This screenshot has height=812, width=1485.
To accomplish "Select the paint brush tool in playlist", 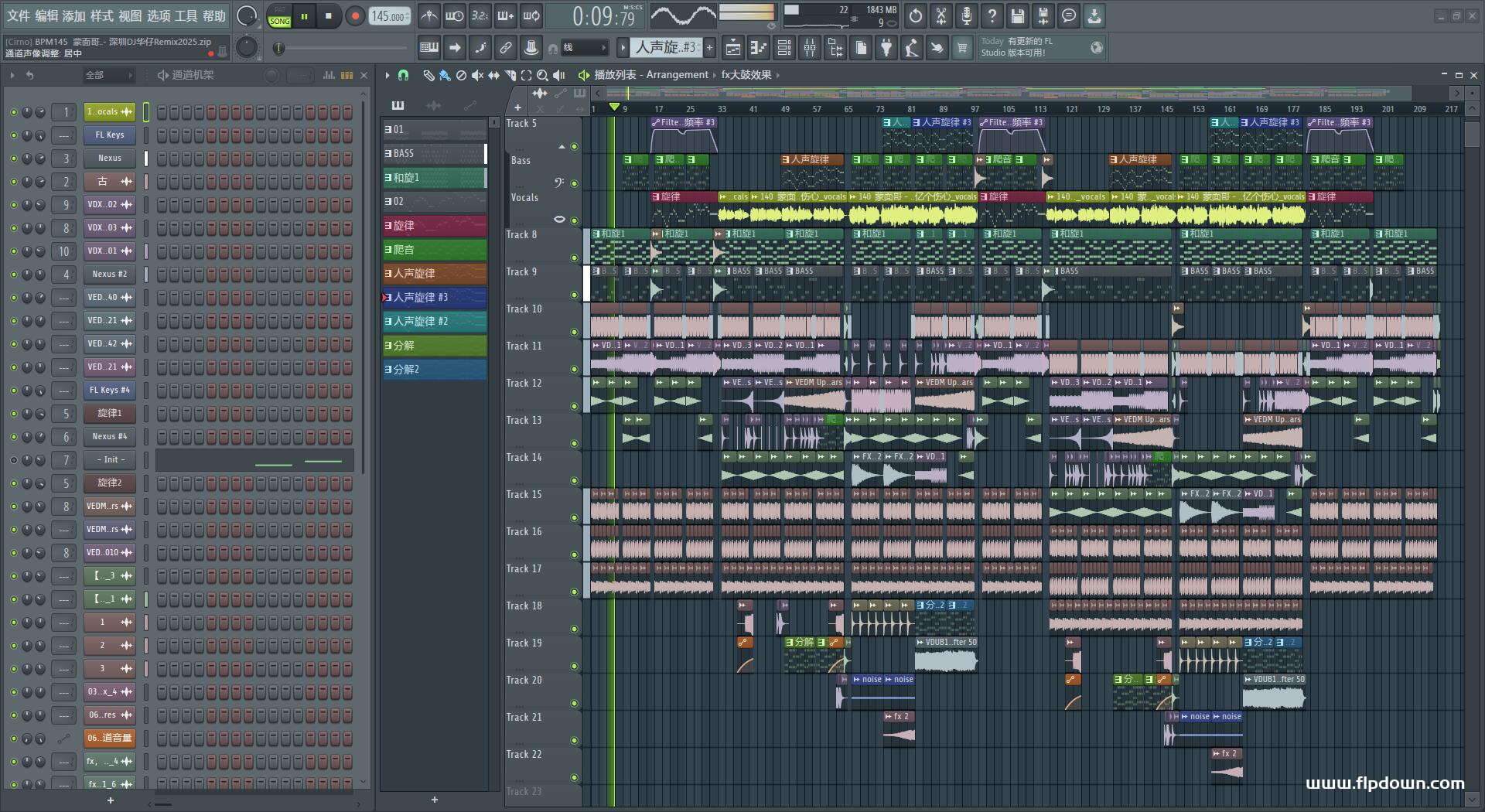I will (x=445, y=75).
